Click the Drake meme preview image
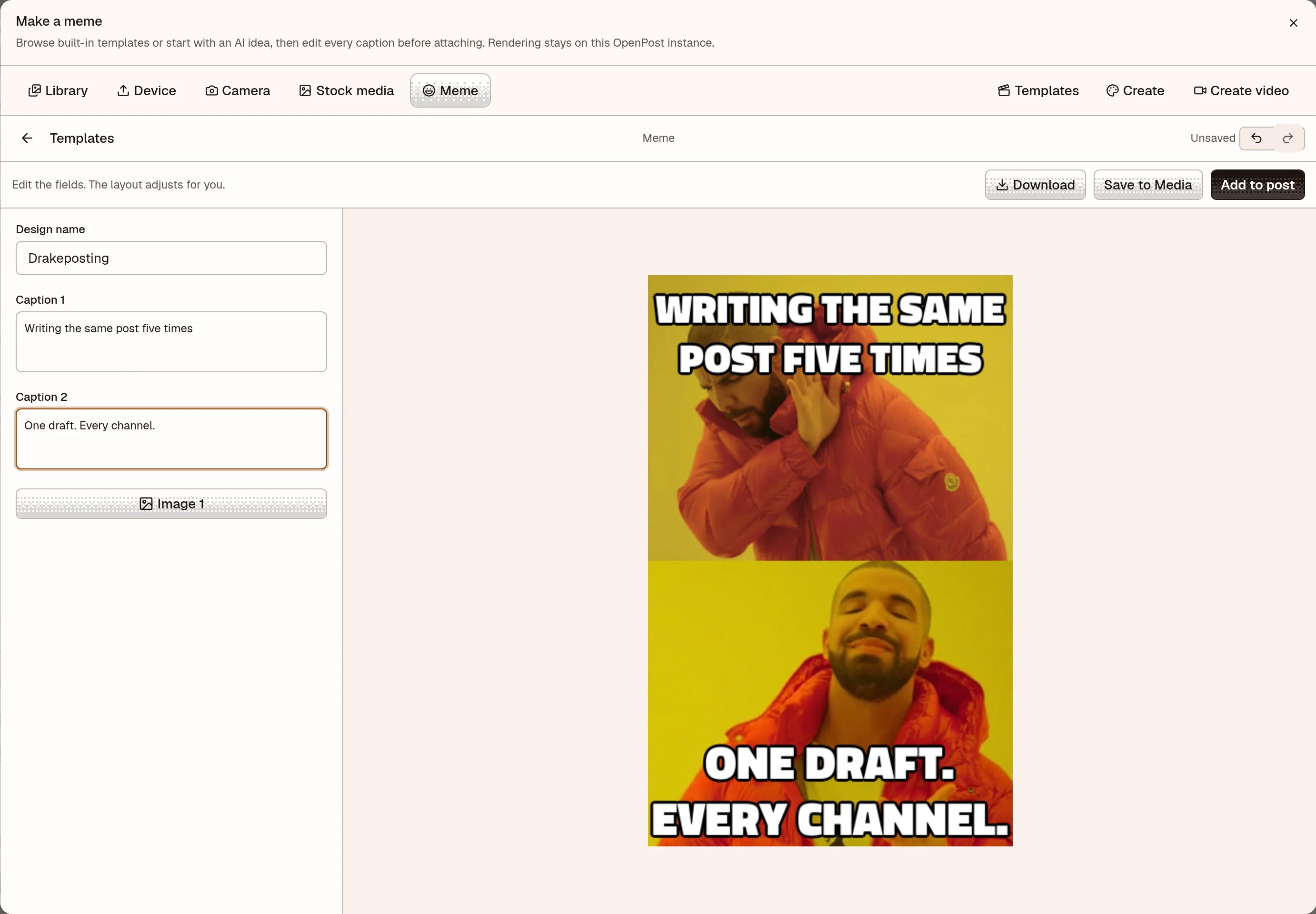Image resolution: width=1316 pixels, height=914 pixels. pos(830,560)
